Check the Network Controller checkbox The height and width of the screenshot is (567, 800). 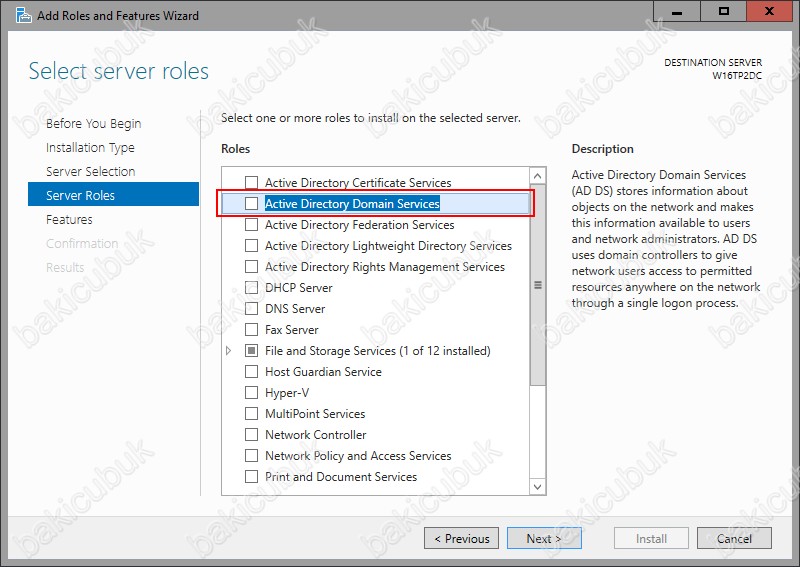pyautogui.click(x=252, y=434)
